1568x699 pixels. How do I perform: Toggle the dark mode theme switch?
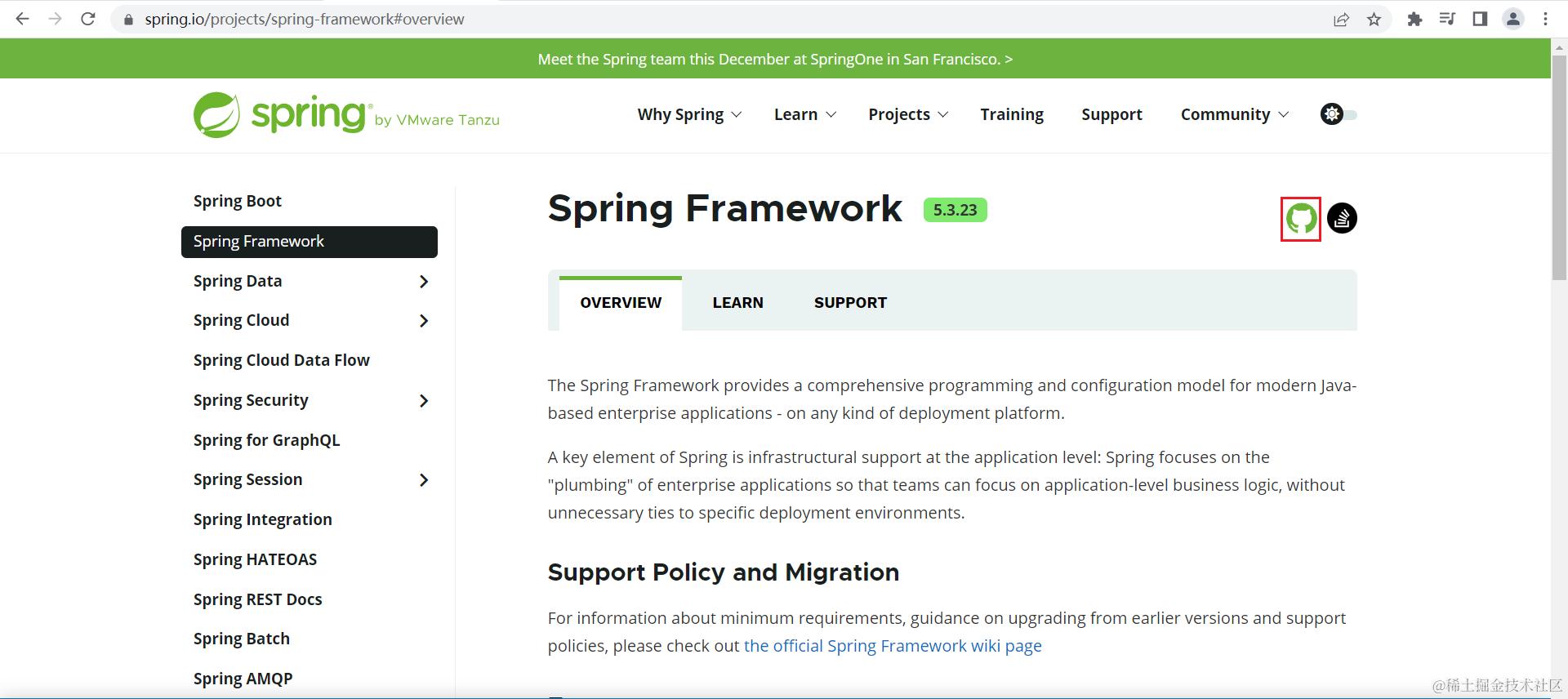coord(1339,114)
